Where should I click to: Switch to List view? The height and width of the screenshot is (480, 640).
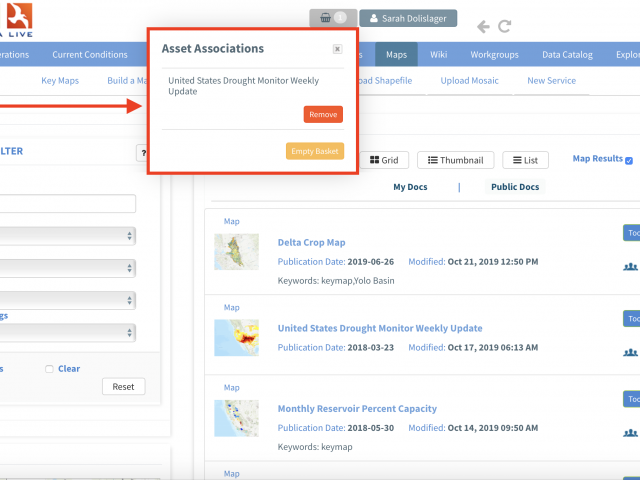coord(525,160)
